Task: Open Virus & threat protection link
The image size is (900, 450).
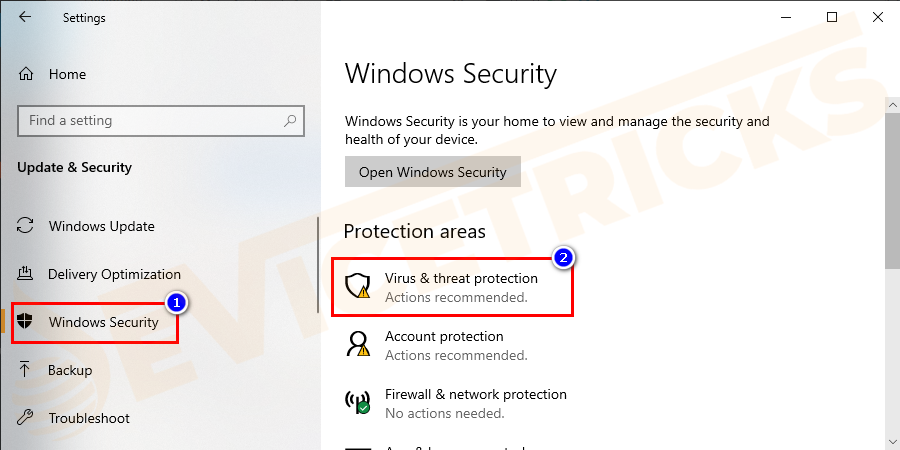Action: click(461, 278)
